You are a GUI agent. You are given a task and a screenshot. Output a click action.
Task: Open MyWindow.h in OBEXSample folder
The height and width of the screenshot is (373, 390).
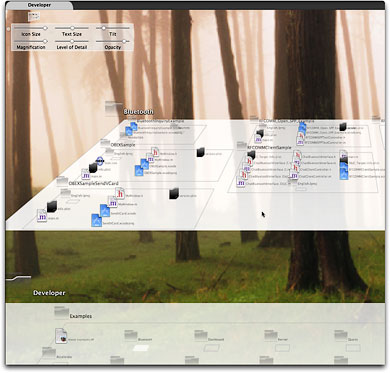click(x=155, y=152)
